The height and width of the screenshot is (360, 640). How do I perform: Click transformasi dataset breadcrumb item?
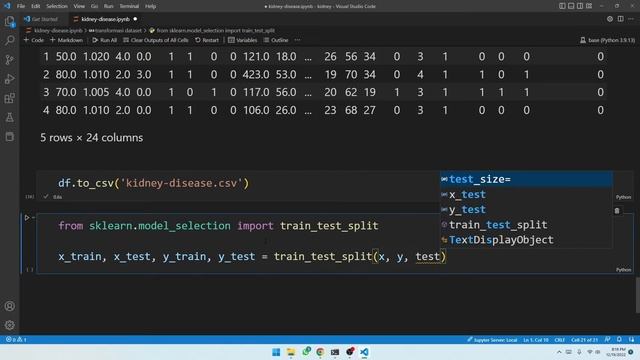click(x=115, y=31)
